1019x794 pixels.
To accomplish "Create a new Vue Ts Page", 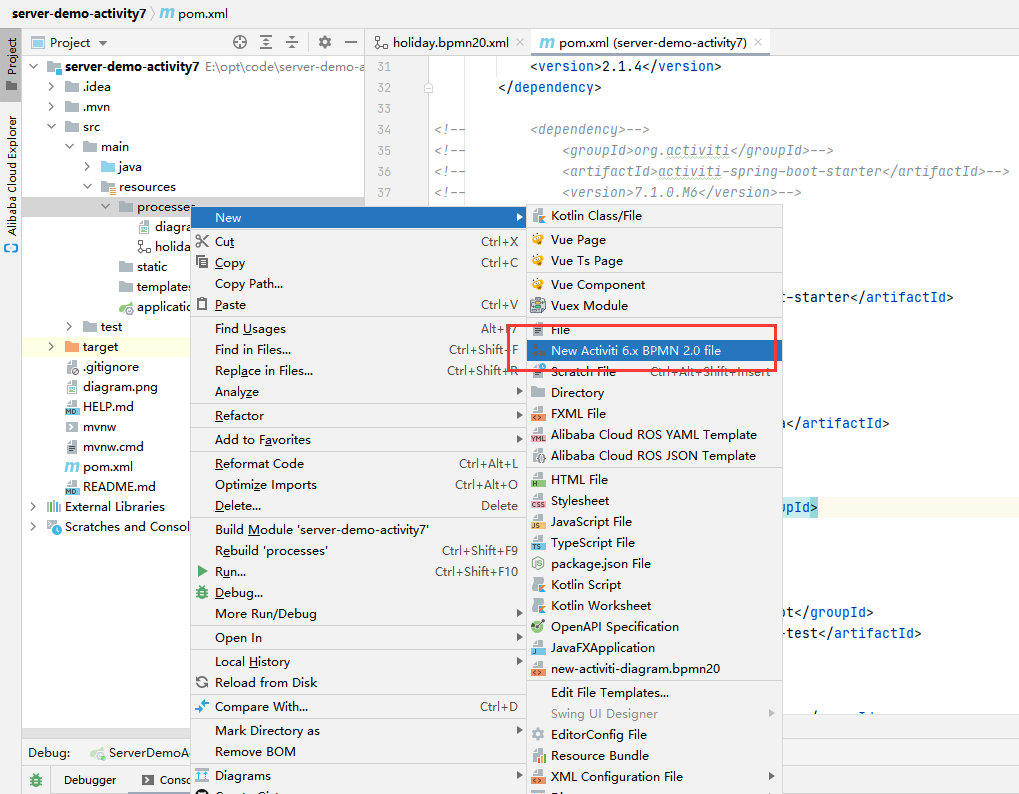I will (654, 261).
